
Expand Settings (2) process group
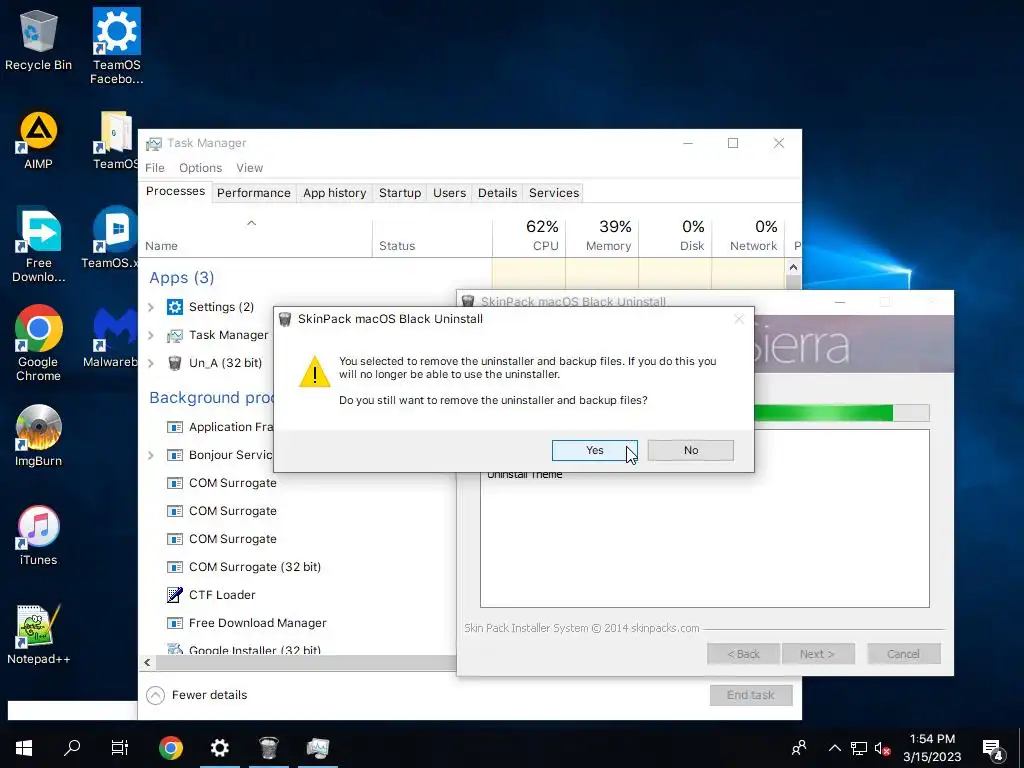click(x=151, y=307)
